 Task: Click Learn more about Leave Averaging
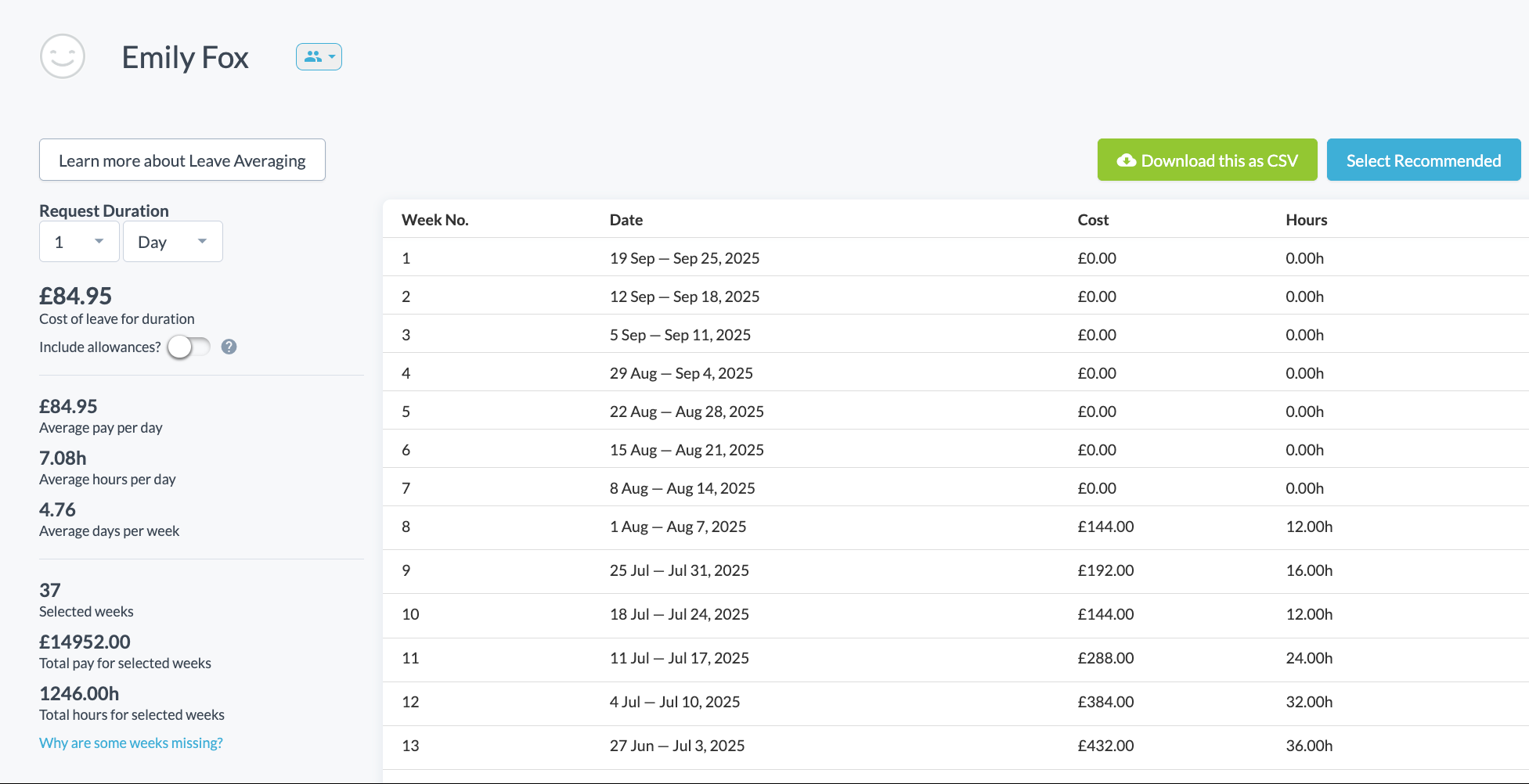click(182, 160)
